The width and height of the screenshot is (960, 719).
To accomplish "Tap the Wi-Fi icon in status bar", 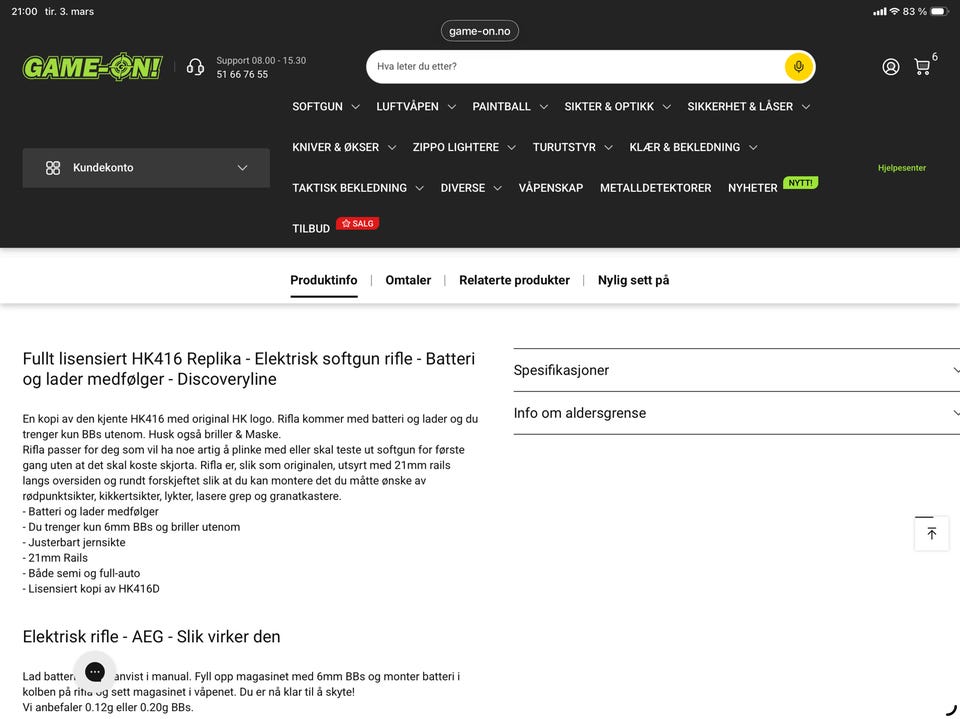I will click(894, 11).
